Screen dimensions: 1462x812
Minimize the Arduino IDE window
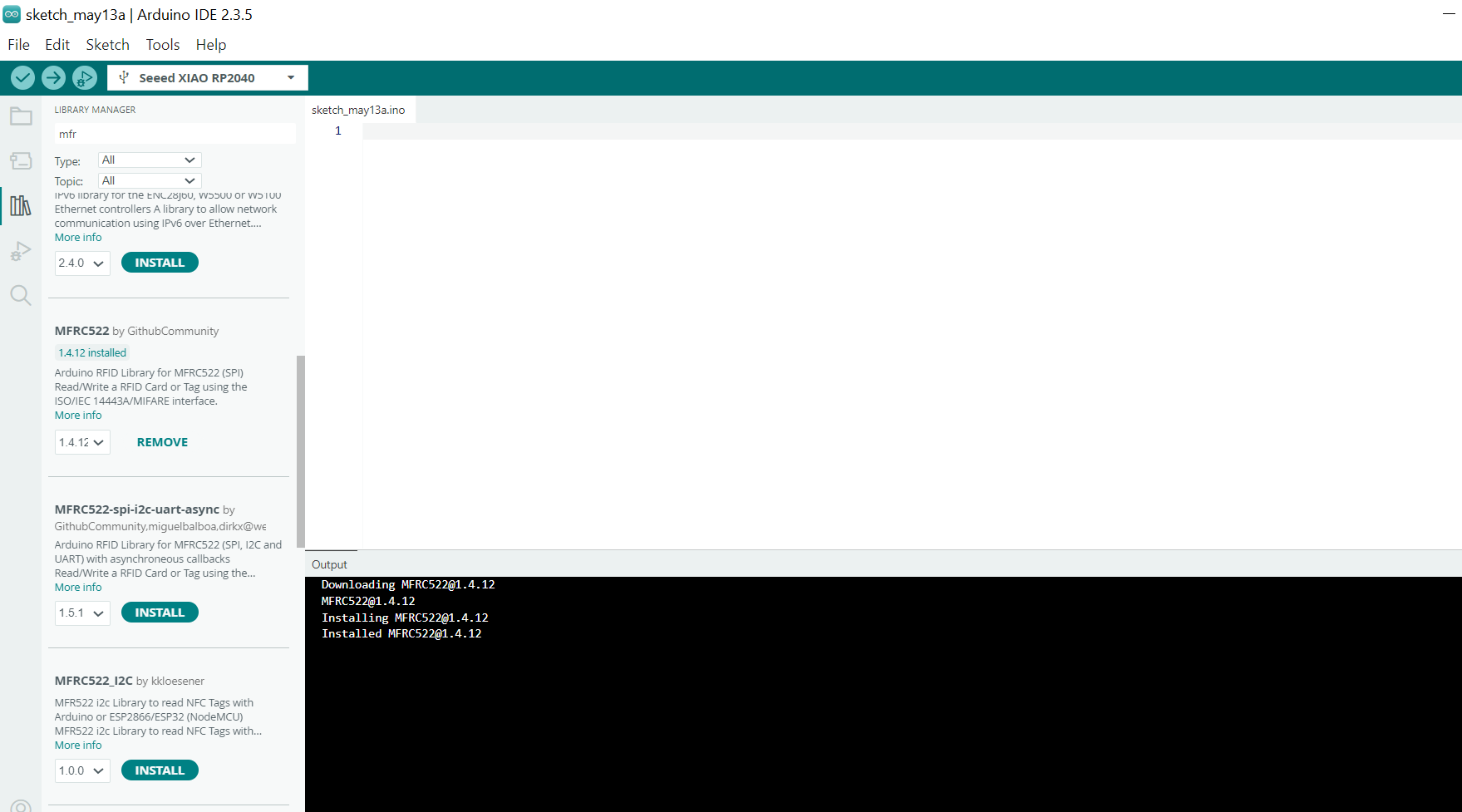pos(1449,14)
